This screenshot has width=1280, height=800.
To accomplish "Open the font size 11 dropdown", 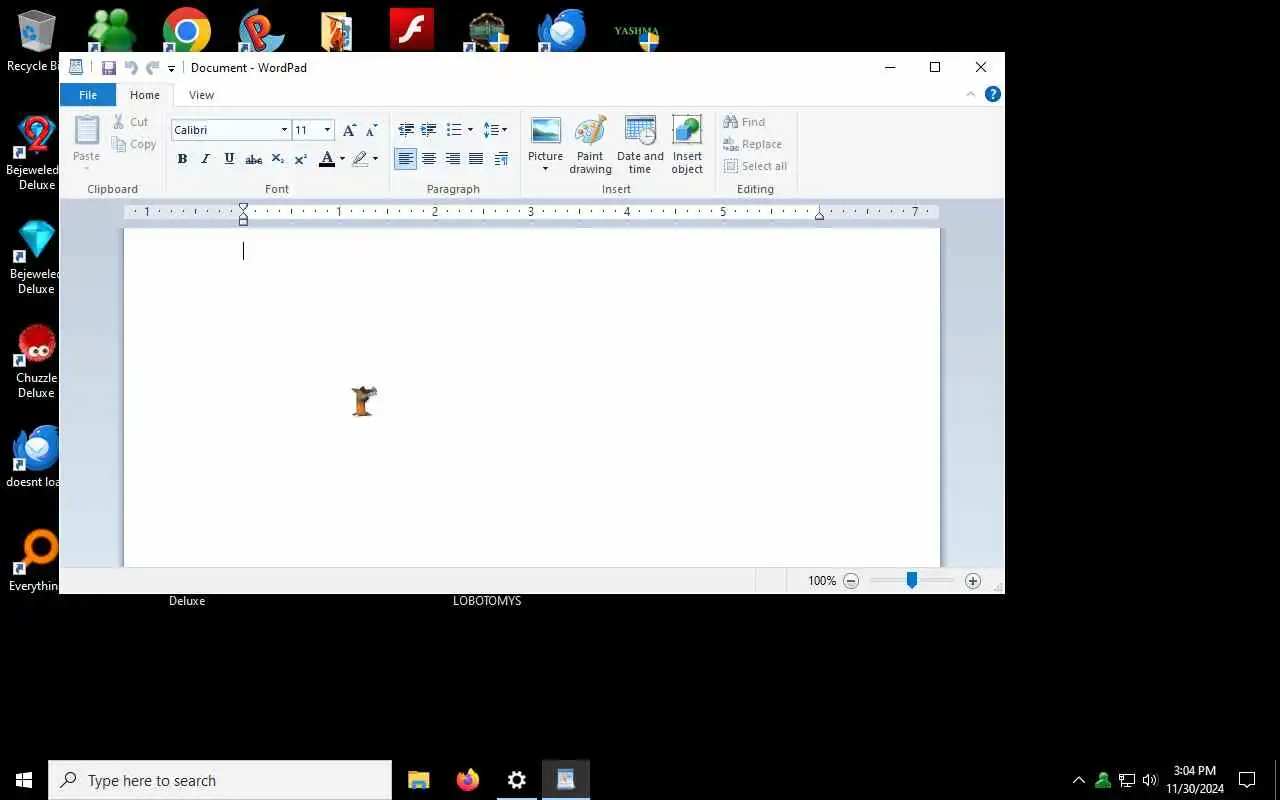I will pyautogui.click(x=327, y=130).
